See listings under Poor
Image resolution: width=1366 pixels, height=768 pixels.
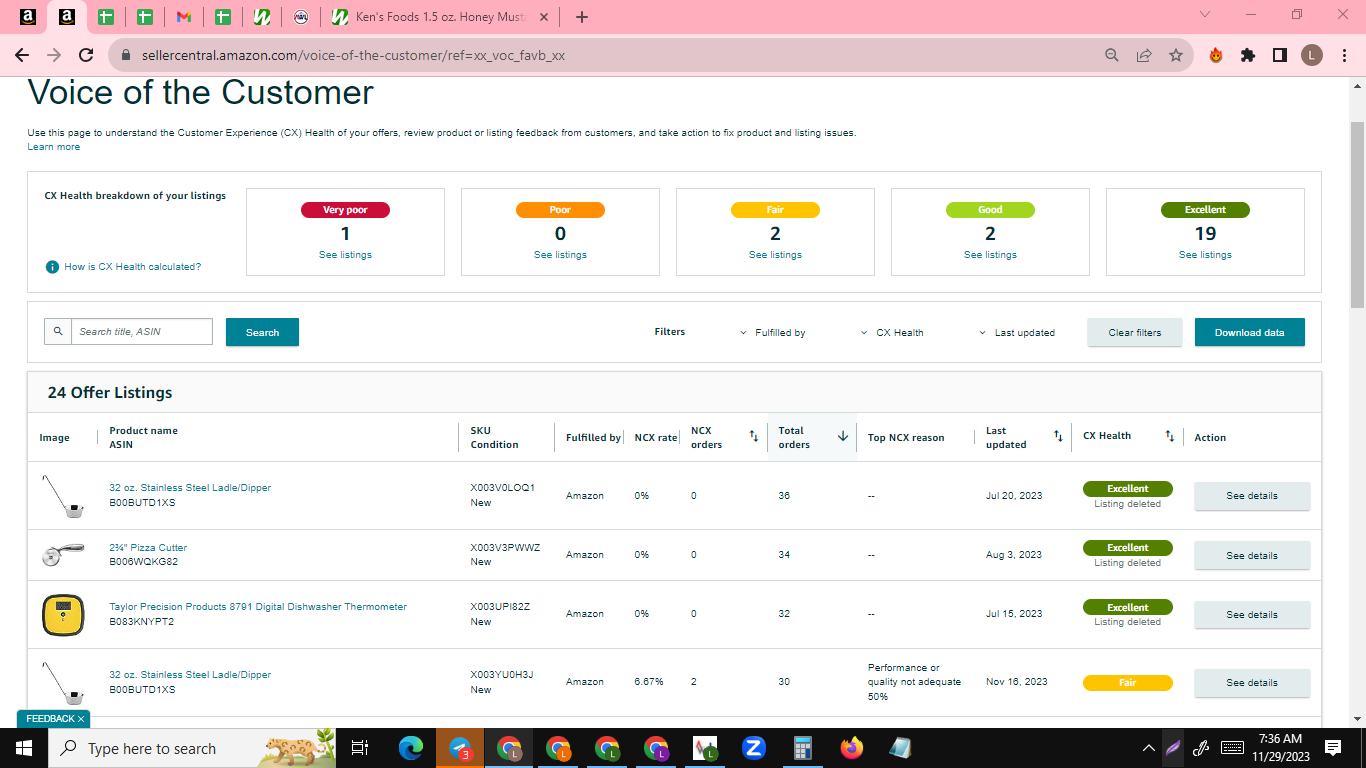pyautogui.click(x=560, y=255)
